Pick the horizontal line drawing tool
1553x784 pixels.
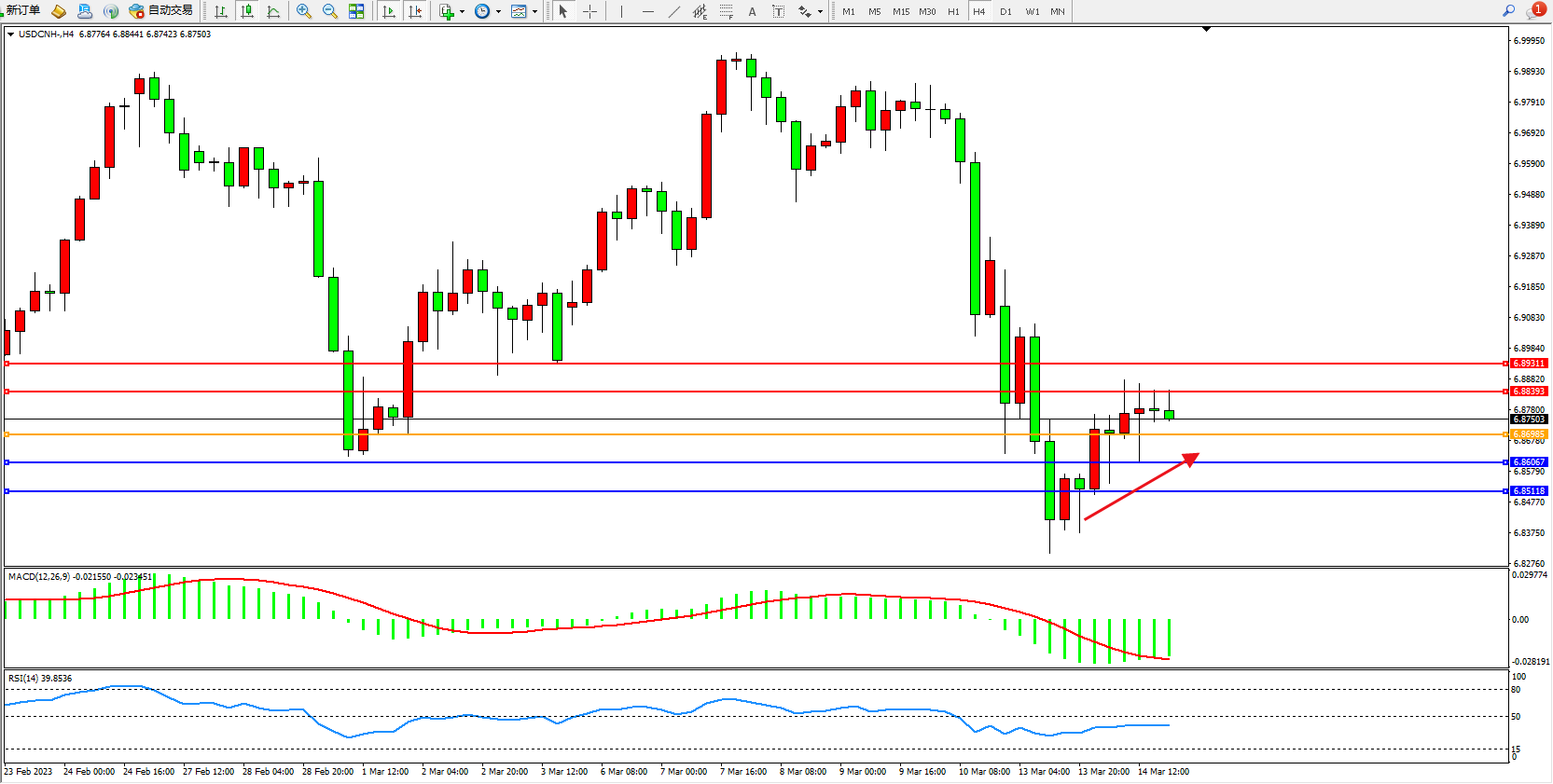[648, 11]
